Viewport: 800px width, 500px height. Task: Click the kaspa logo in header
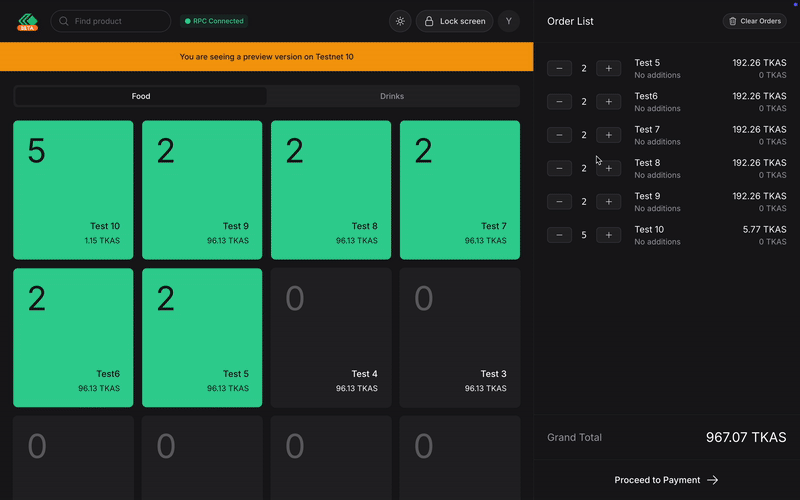point(27,21)
